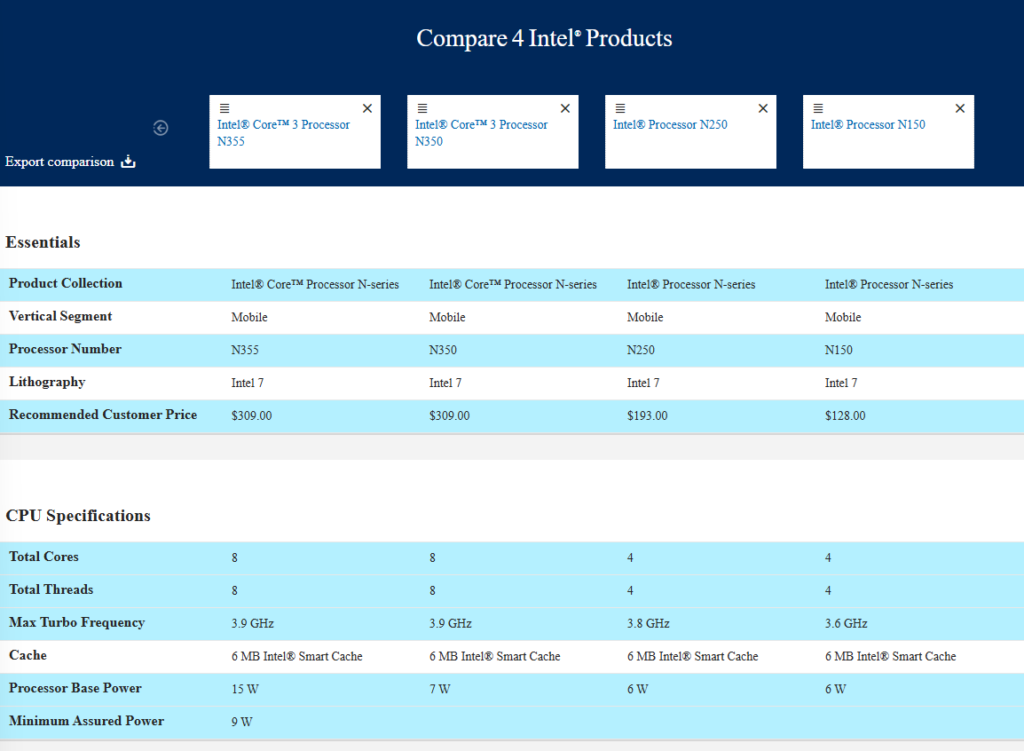Viewport: 1024px width, 751px height.
Task: Select the 15 W base power value
Action: click(x=245, y=689)
